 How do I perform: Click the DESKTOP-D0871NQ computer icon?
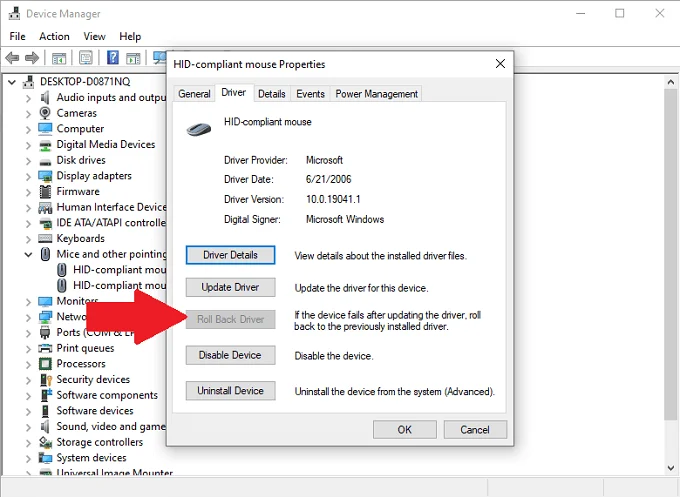point(29,82)
